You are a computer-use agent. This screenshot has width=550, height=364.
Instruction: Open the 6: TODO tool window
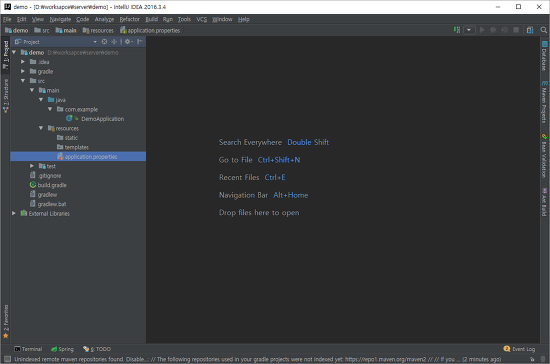point(97,349)
